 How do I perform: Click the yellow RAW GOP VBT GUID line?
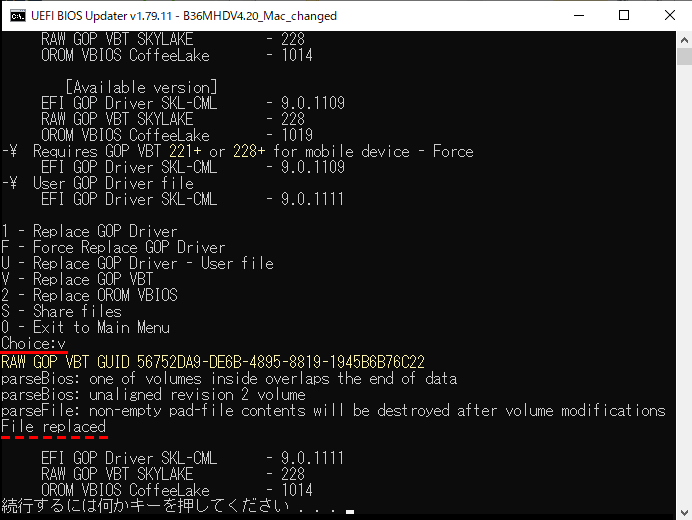213,361
